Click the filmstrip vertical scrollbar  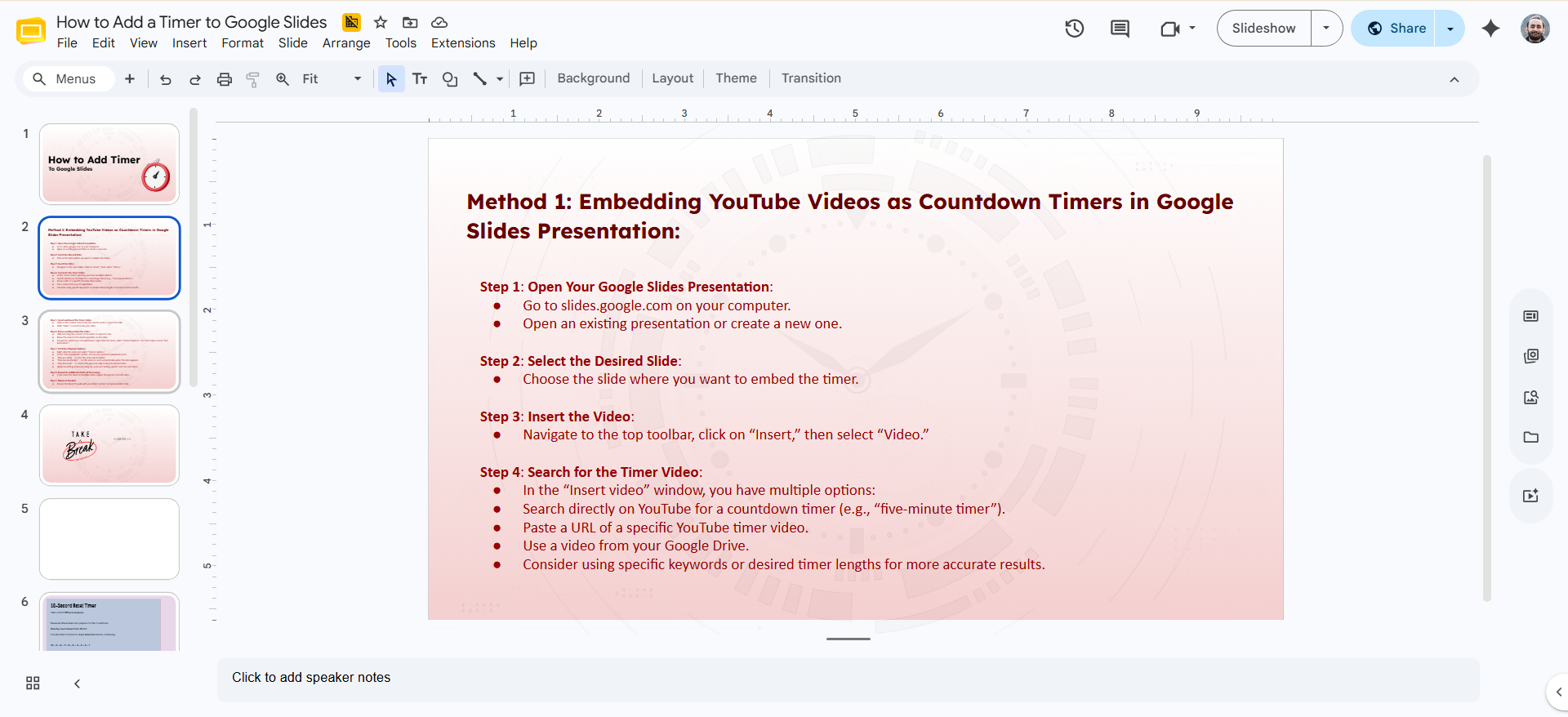point(194,247)
